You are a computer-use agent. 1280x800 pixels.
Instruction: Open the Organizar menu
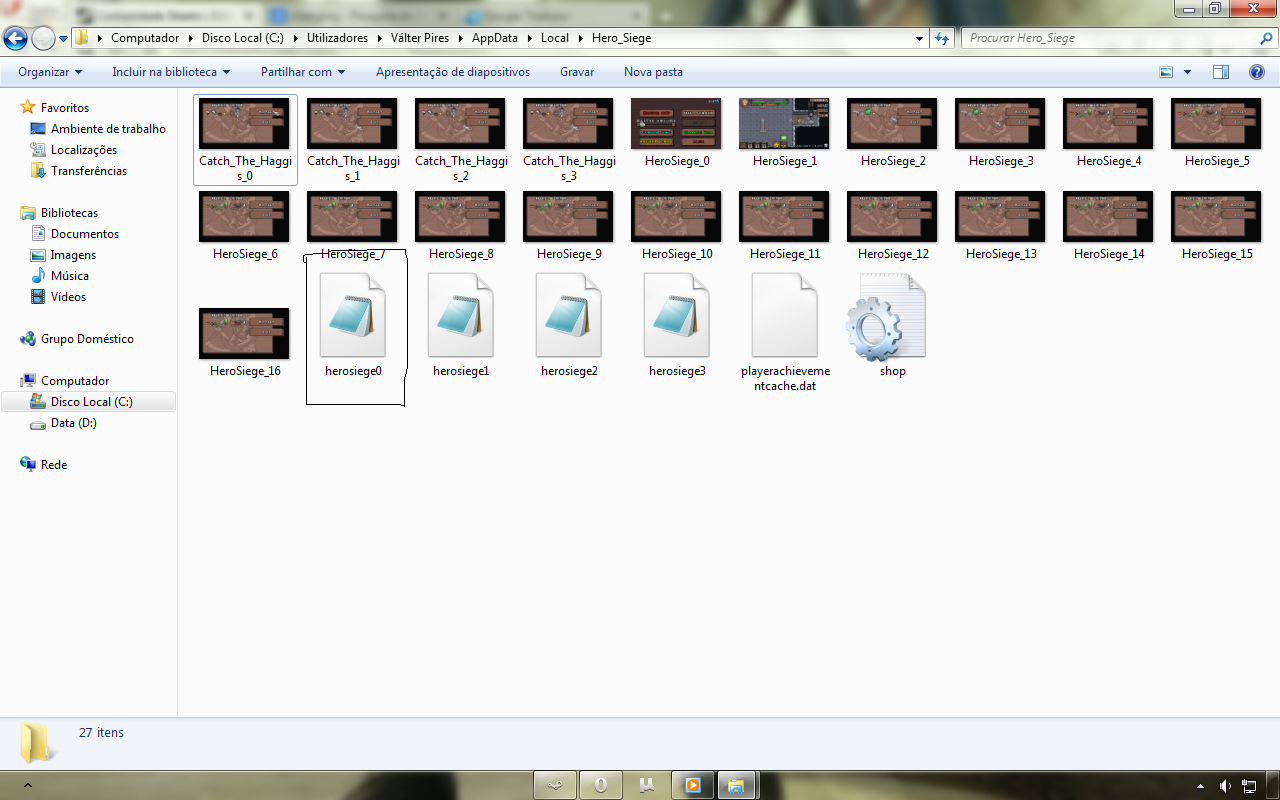click(50, 72)
